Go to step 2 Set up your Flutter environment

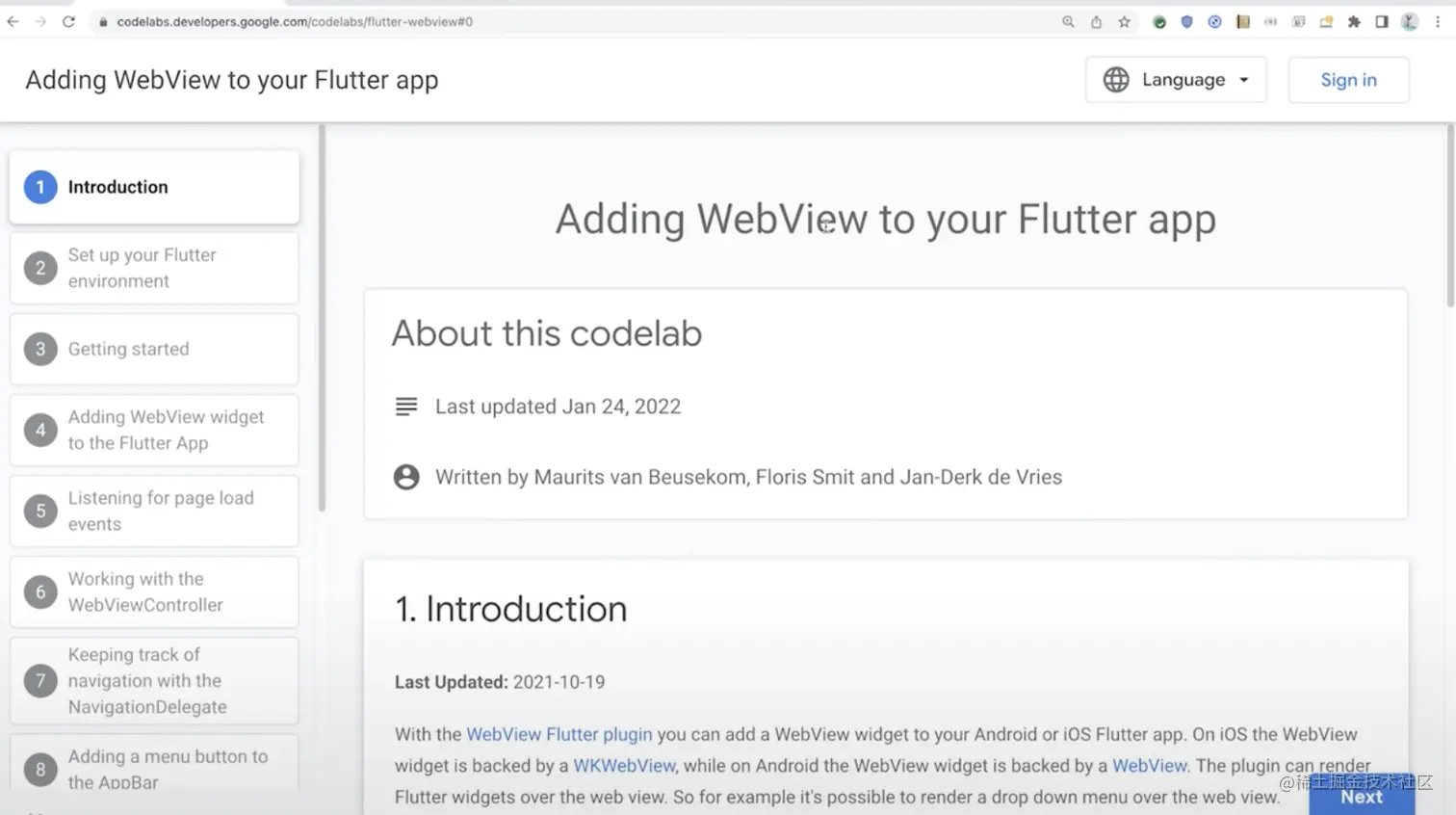tap(154, 268)
